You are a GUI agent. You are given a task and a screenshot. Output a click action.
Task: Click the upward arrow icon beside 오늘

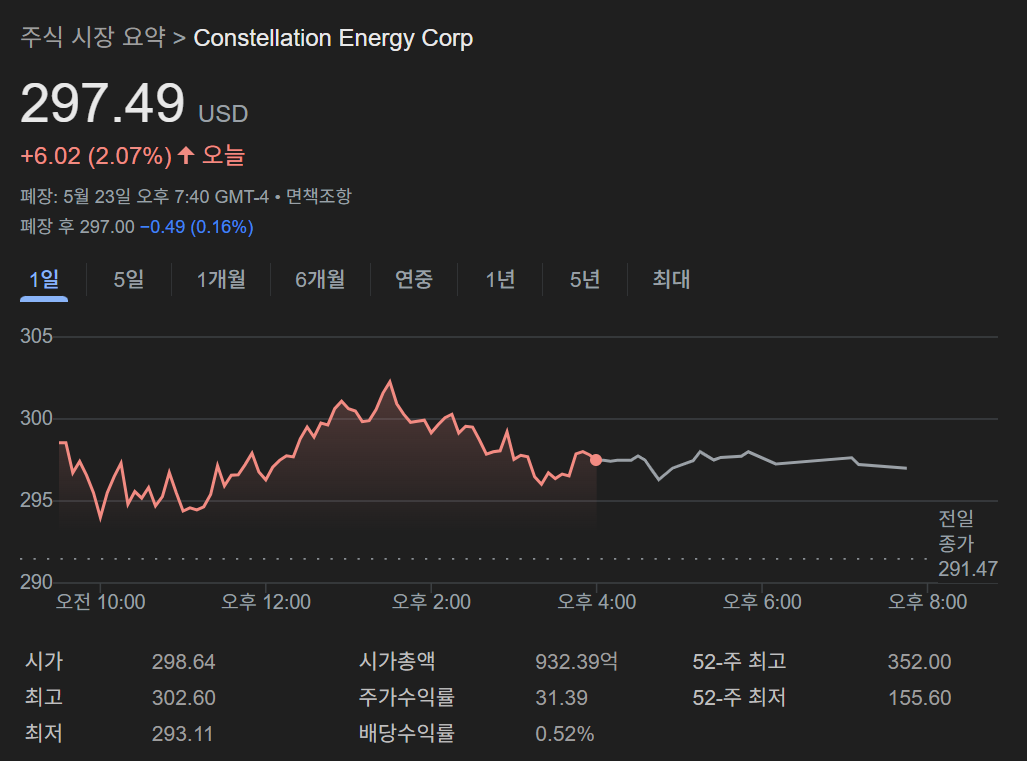(x=186, y=155)
